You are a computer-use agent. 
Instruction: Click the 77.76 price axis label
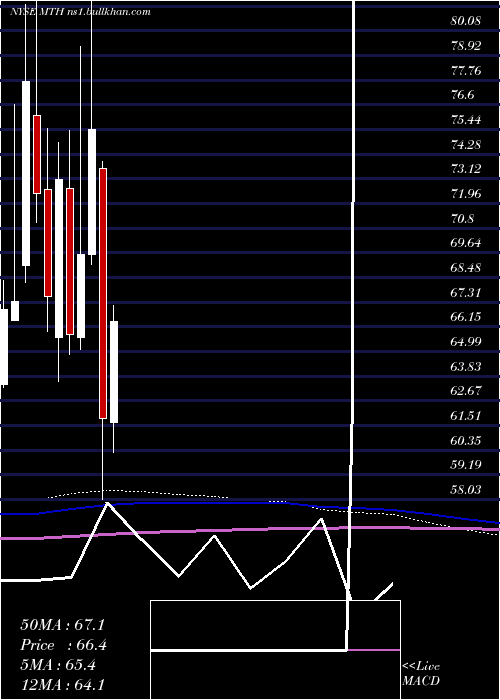click(x=466, y=71)
